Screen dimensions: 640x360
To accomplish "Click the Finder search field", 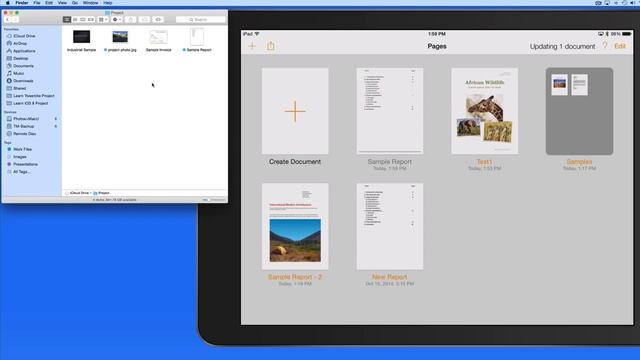I will (x=200, y=20).
